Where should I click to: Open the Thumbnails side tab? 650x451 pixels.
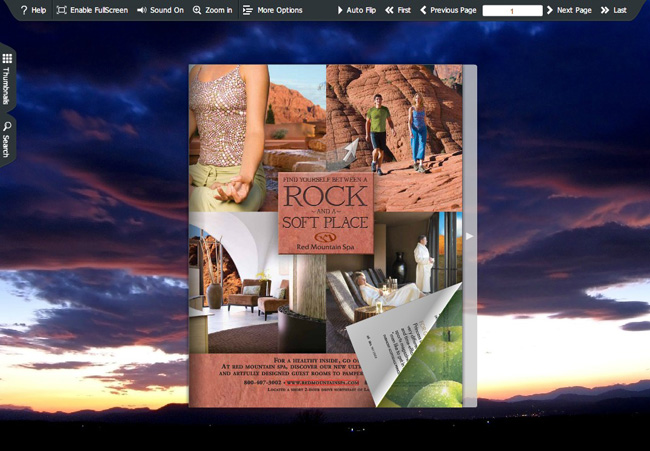tap(7, 79)
